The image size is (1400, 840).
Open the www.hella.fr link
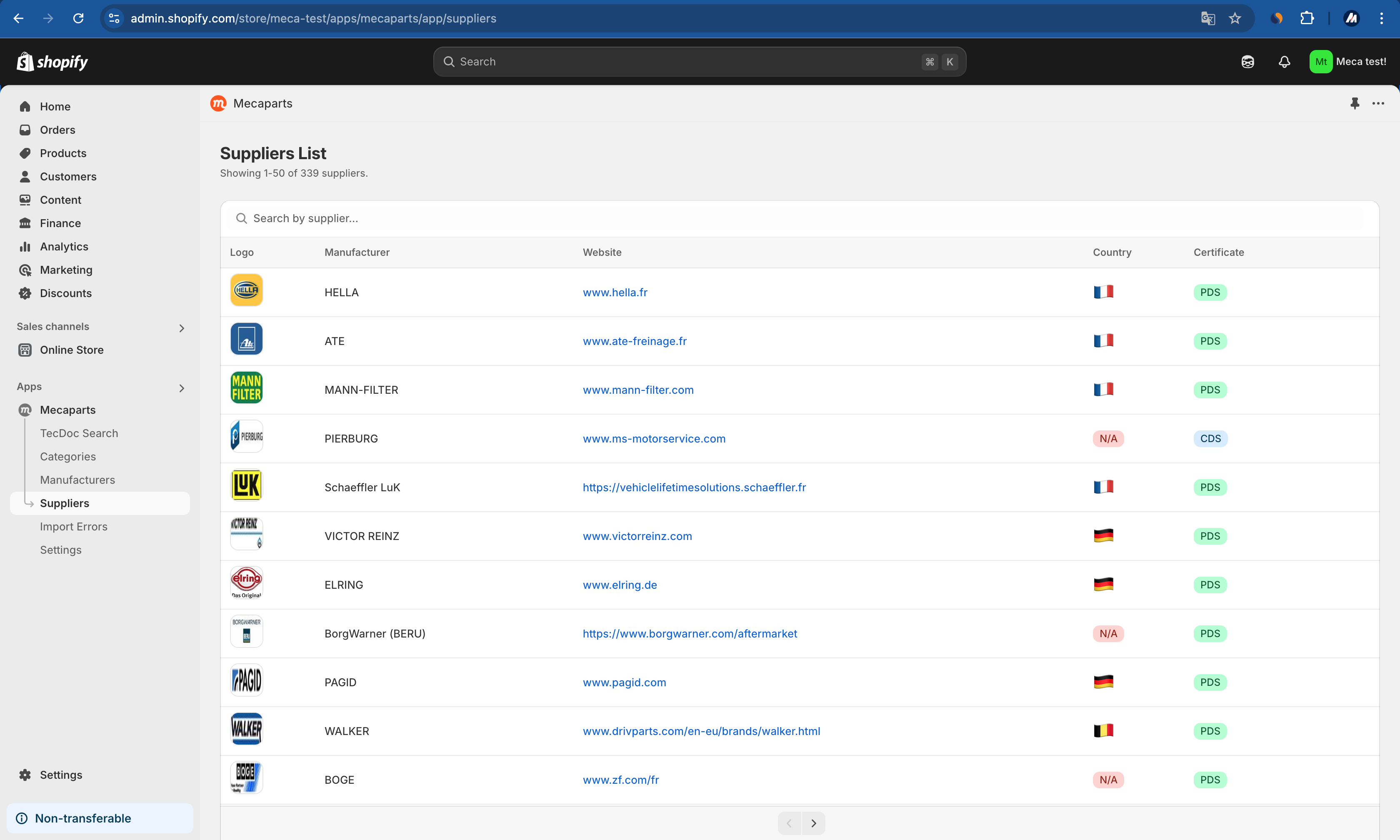[x=615, y=292]
